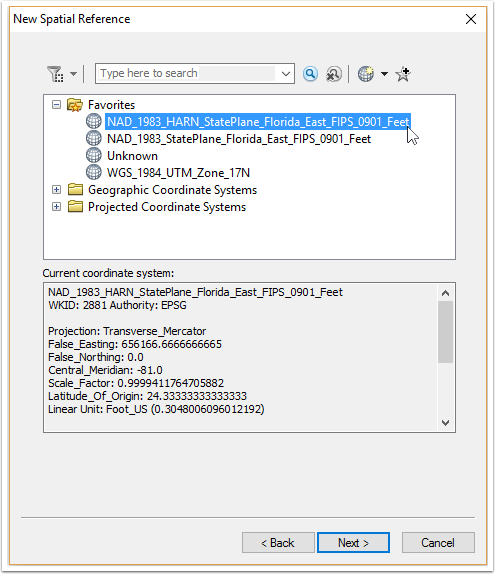Image resolution: width=495 pixels, height=574 pixels.
Task: Click the Add To Favorites star icon
Action: (403, 74)
